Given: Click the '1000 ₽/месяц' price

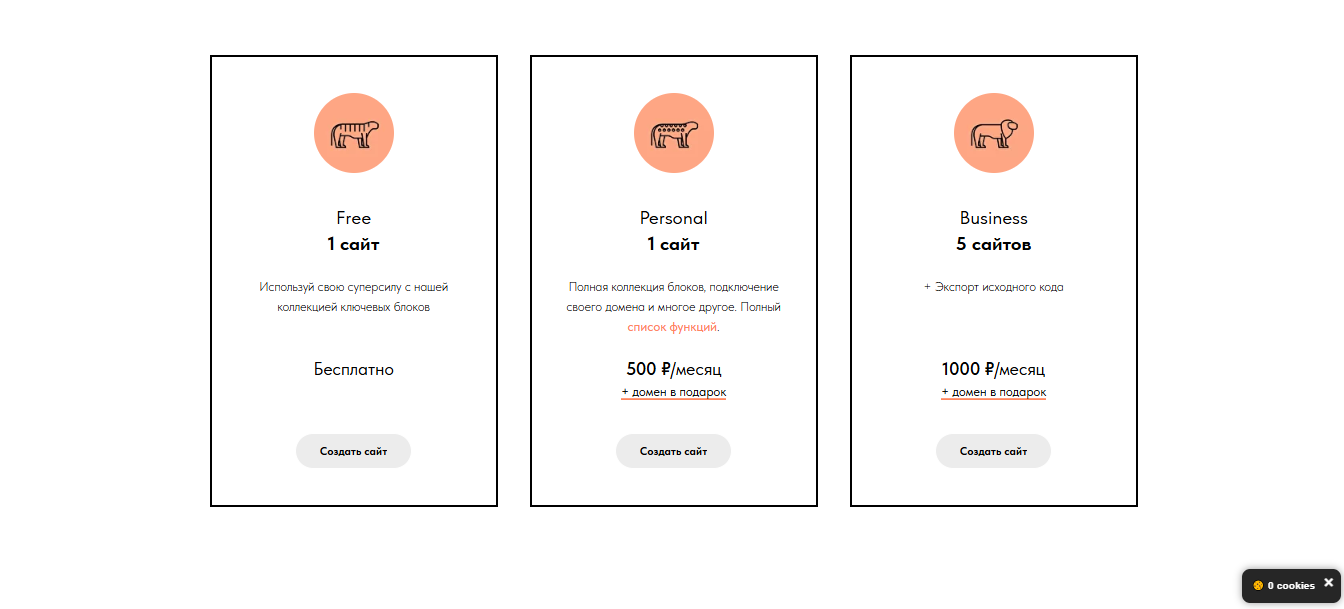Looking at the screenshot, I should [994, 370].
